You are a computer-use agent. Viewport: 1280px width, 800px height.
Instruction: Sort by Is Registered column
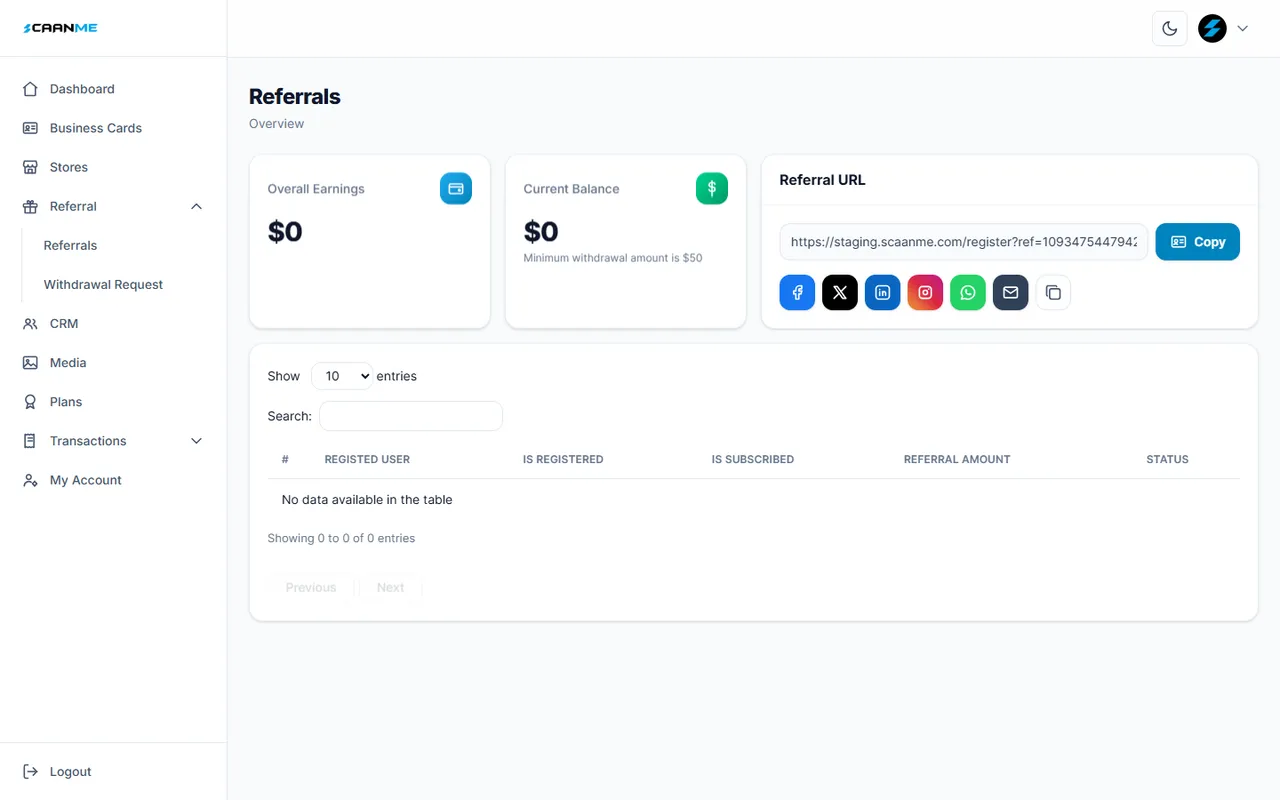[x=563, y=459]
